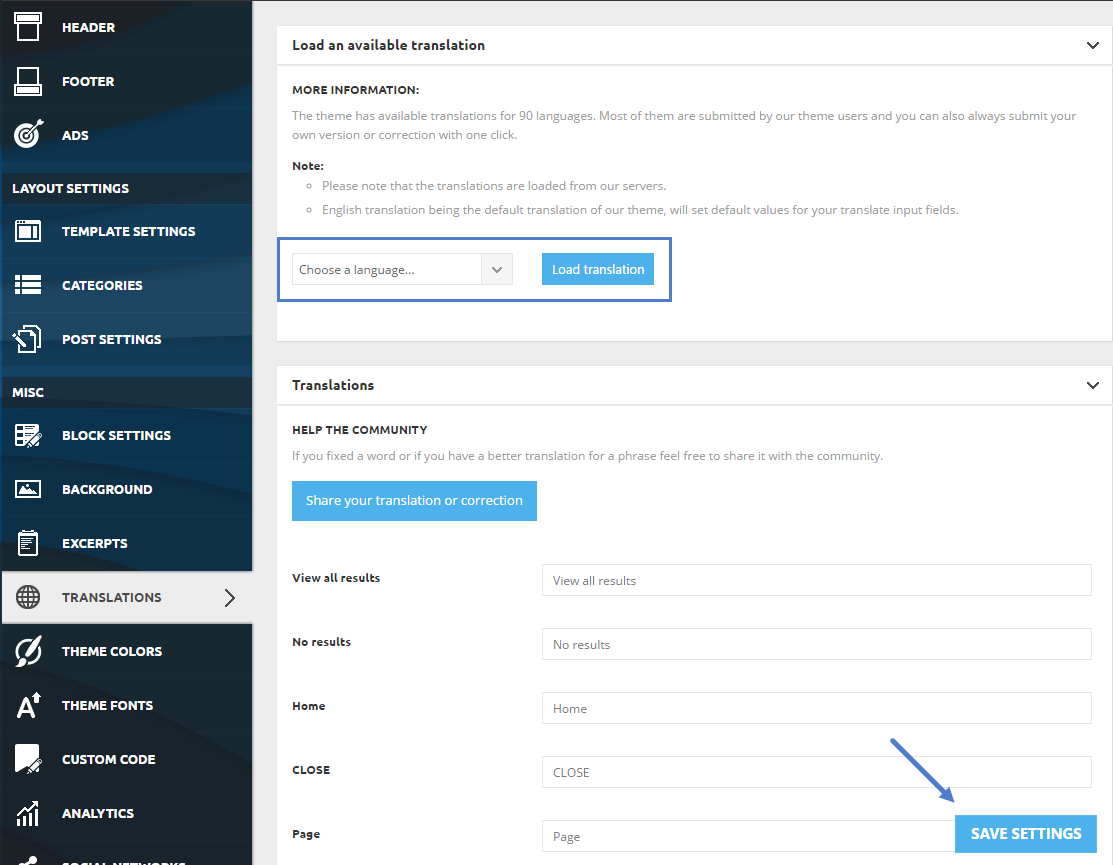Click the Translations globe icon
The image size is (1113, 865).
(28, 597)
